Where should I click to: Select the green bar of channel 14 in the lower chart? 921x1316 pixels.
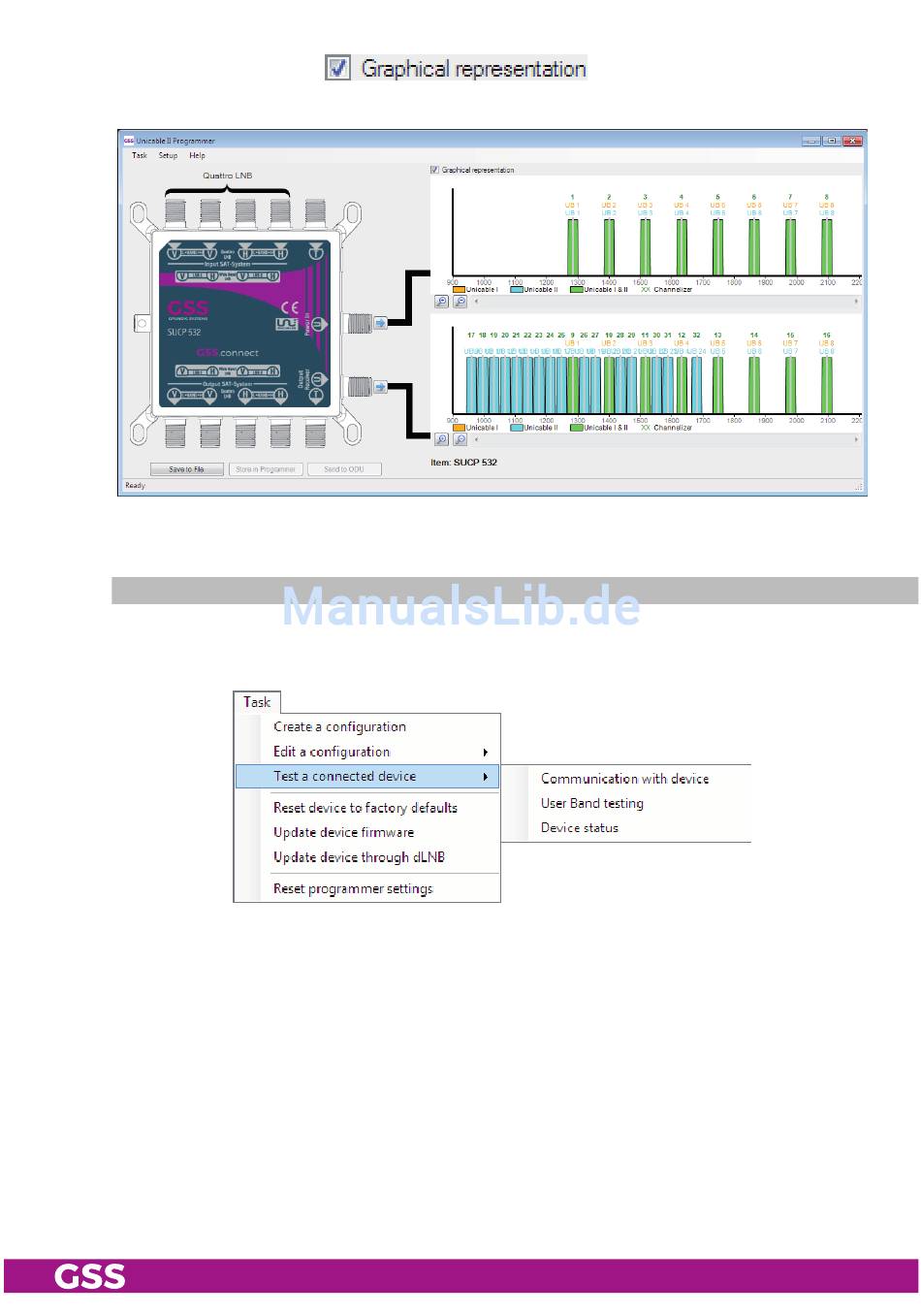coord(753,385)
